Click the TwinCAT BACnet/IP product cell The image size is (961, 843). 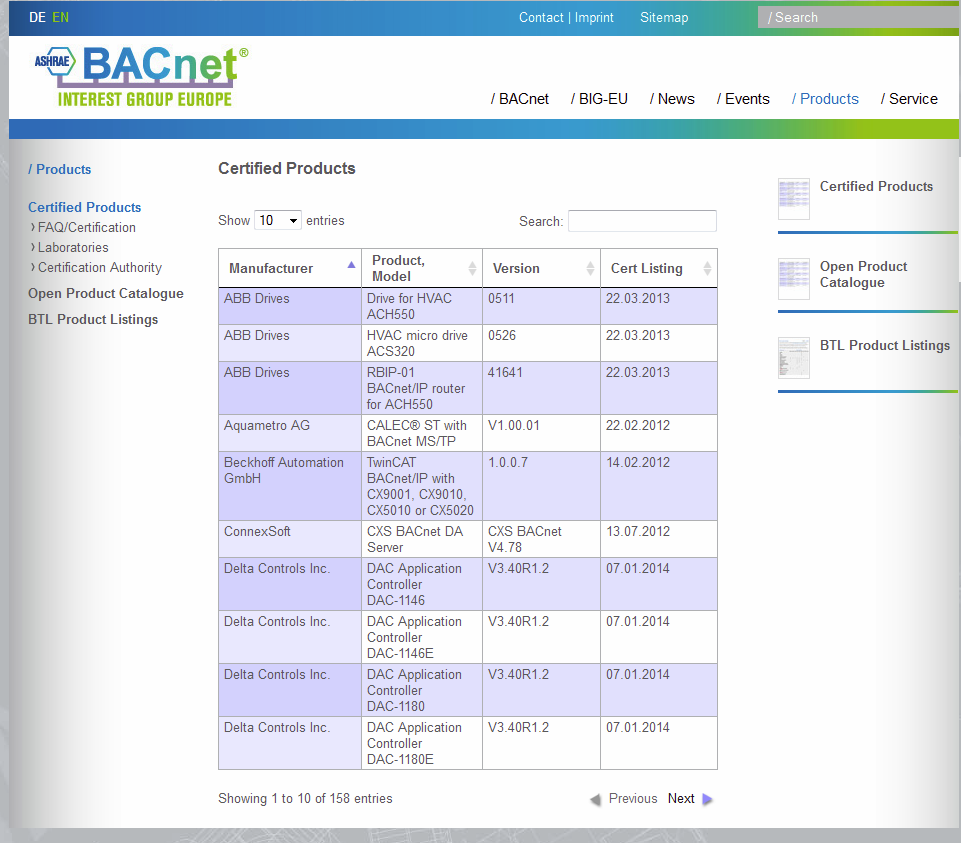(422, 486)
